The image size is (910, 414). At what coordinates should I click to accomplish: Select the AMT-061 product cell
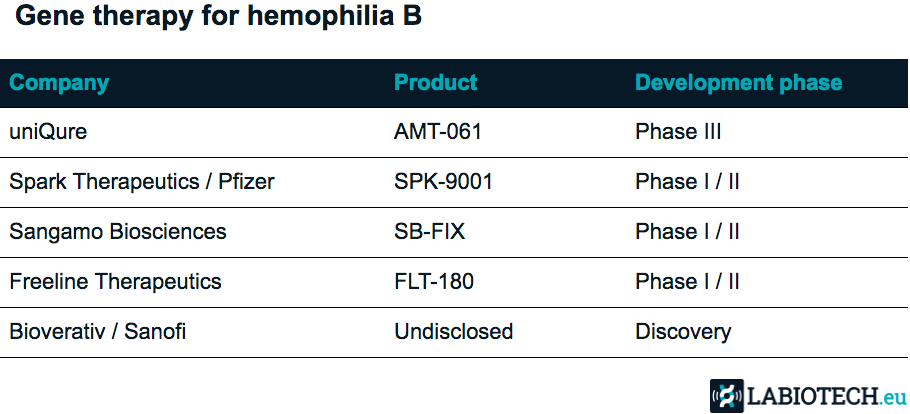[x=438, y=132]
